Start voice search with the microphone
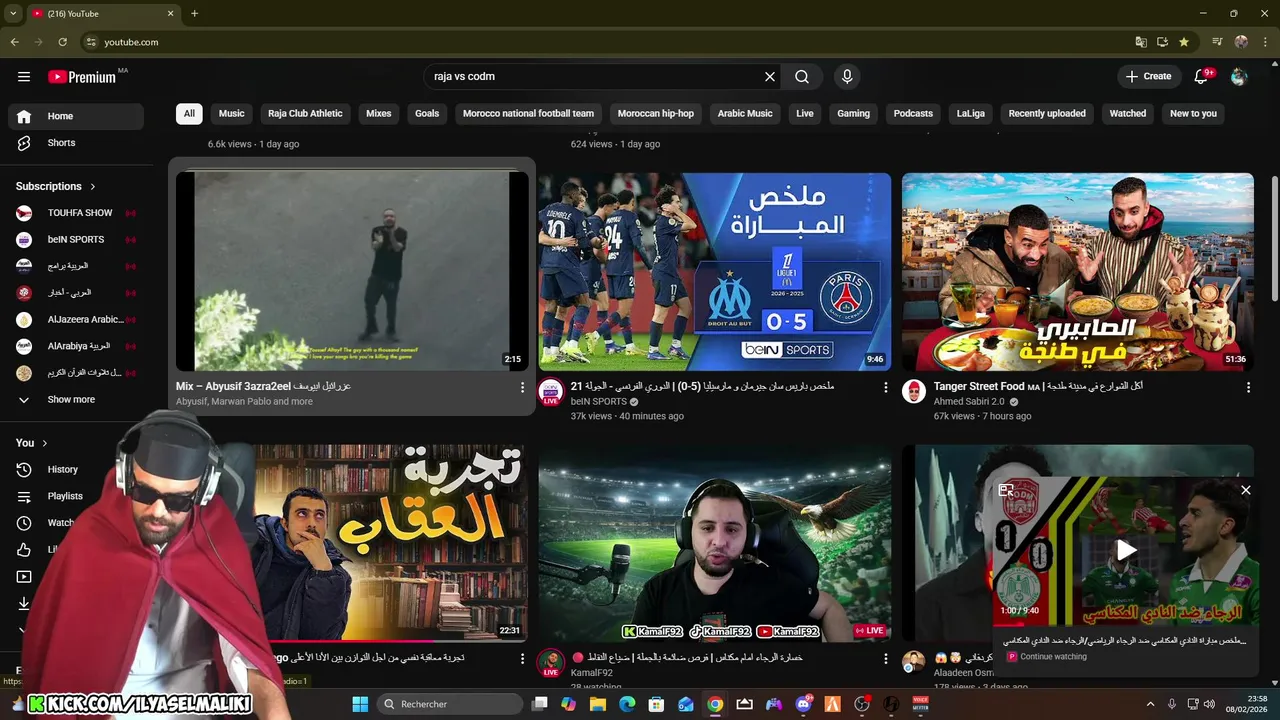Image resolution: width=1280 pixels, height=720 pixels. (x=847, y=76)
